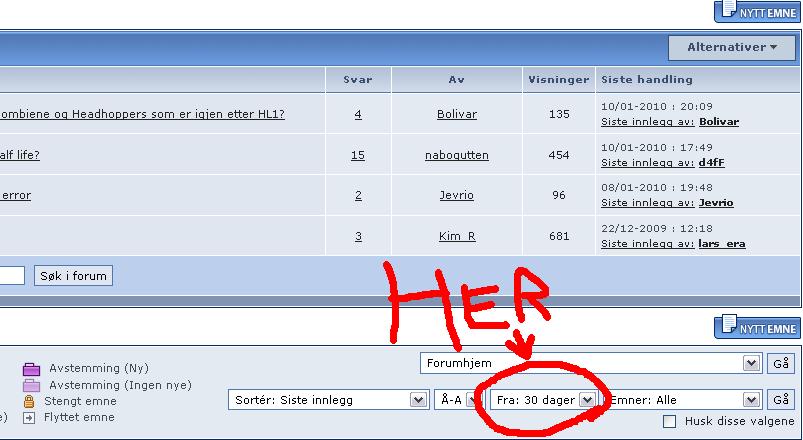Click the date text '22/12-2009 : 12:18'

(657, 228)
